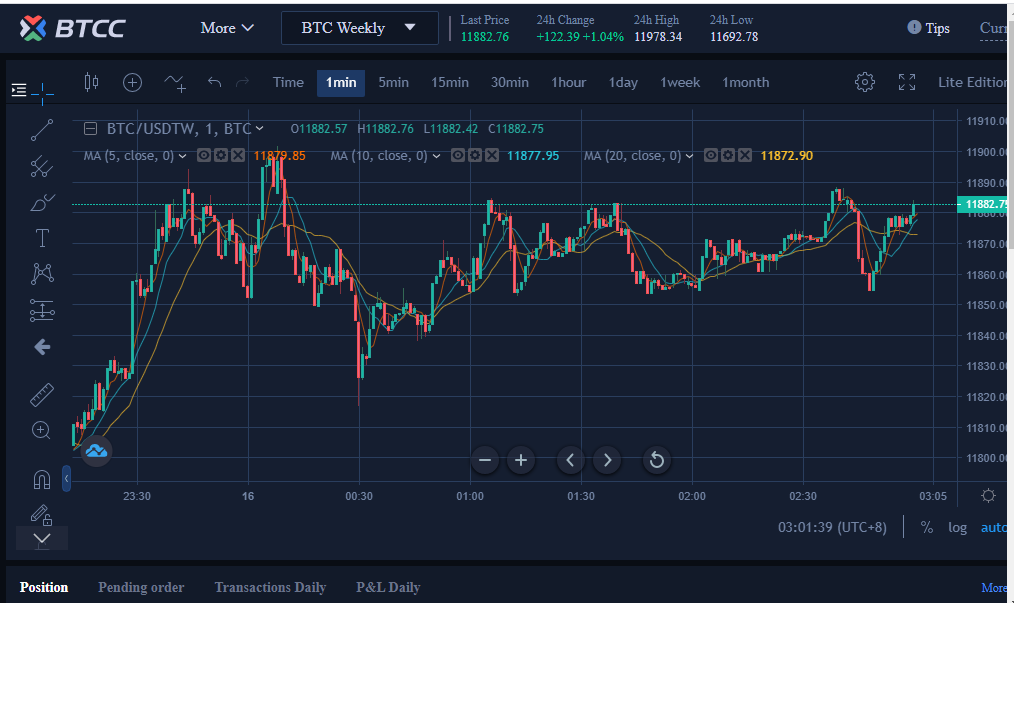Open the indicators menu icon
The height and width of the screenshot is (706, 1024).
pyautogui.click(x=175, y=82)
